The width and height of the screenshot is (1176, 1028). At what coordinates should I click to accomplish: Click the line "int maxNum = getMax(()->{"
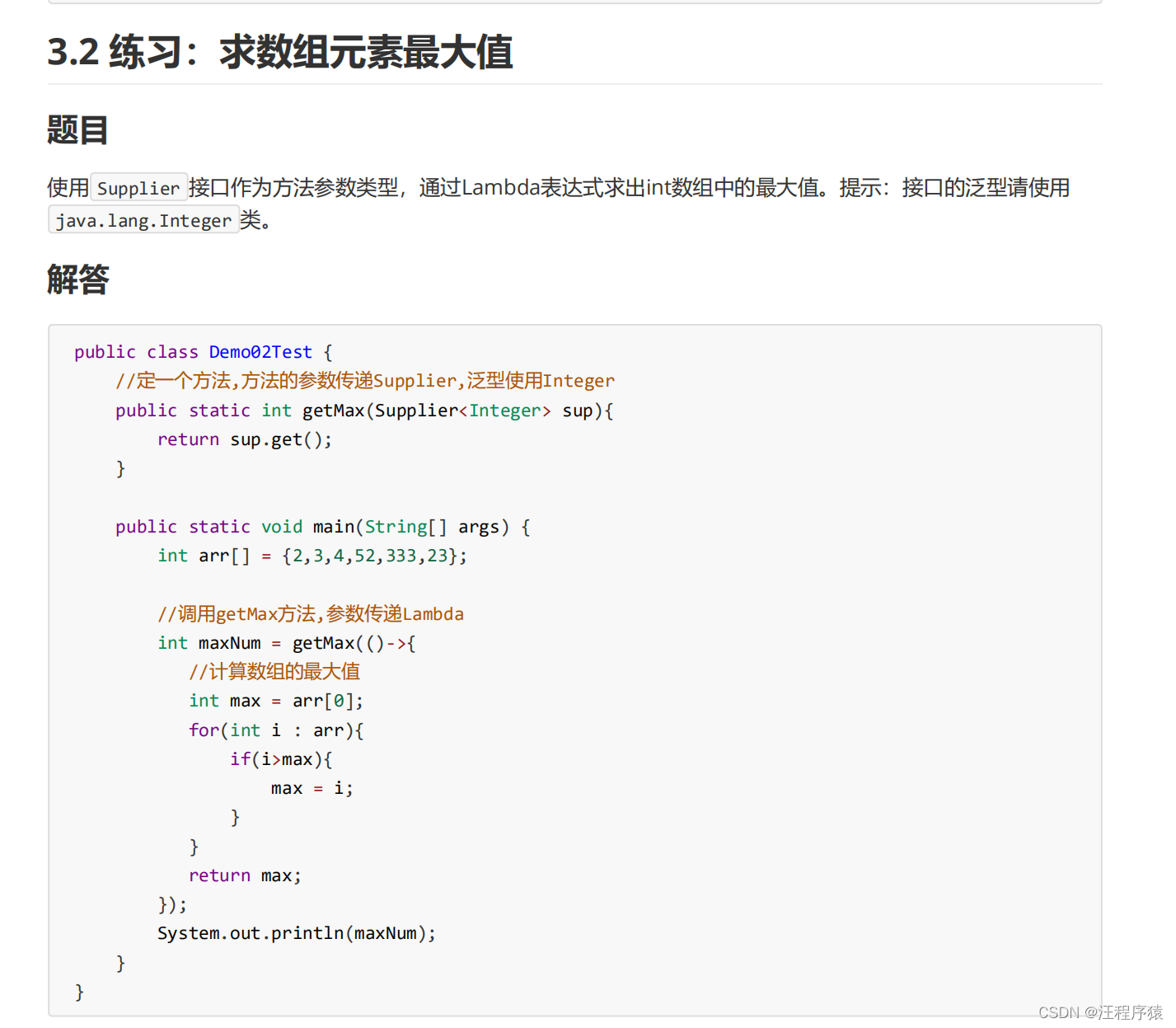pyautogui.click(x=287, y=643)
